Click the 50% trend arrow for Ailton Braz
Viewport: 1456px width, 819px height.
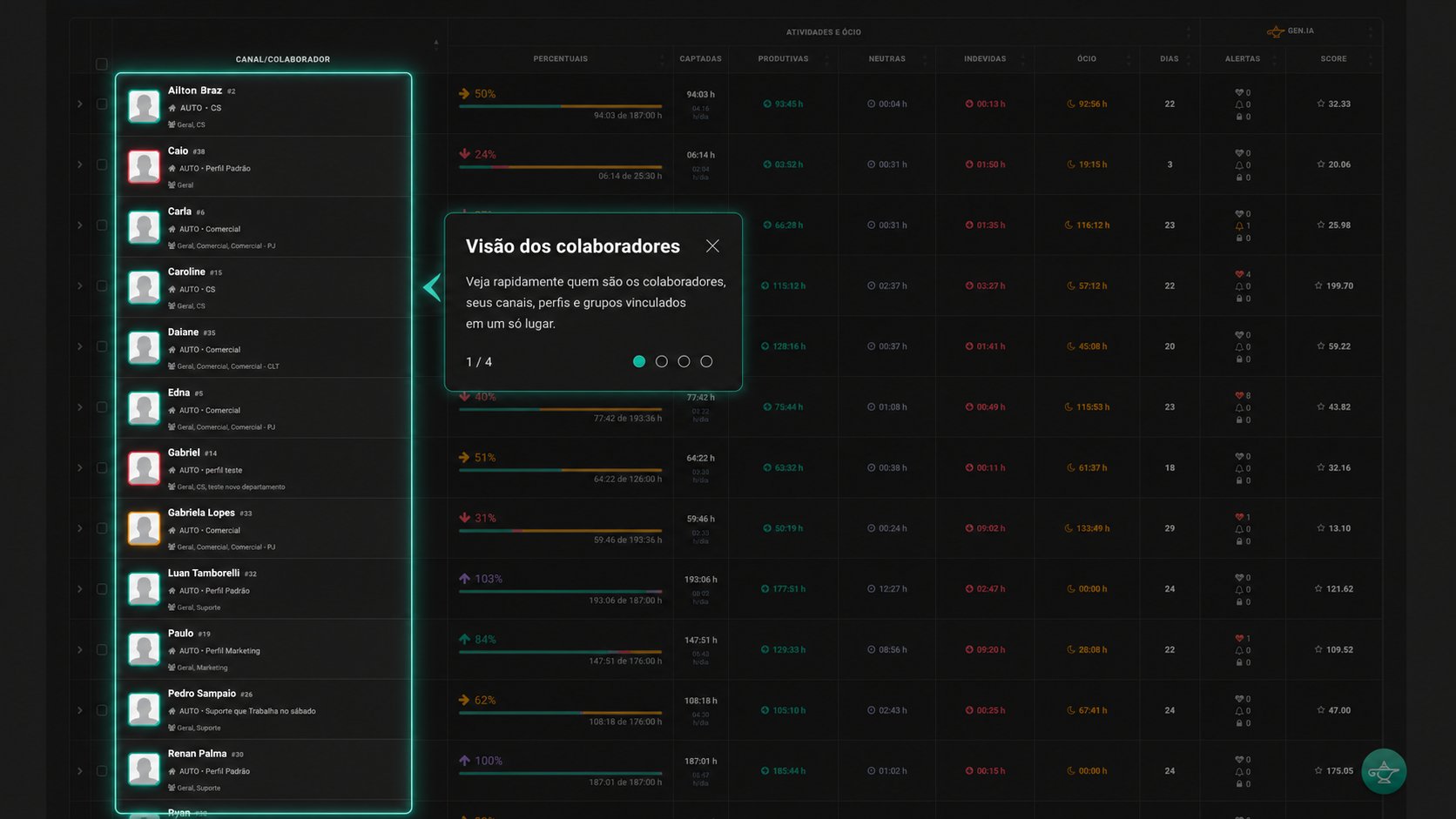pos(464,93)
